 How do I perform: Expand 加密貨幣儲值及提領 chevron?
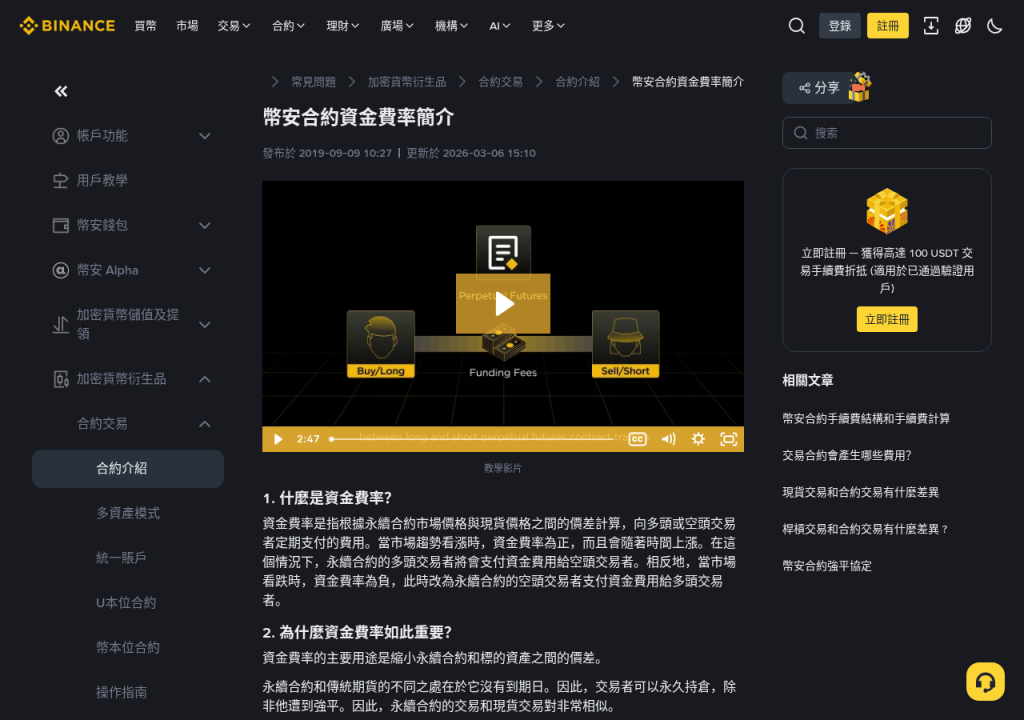204,324
